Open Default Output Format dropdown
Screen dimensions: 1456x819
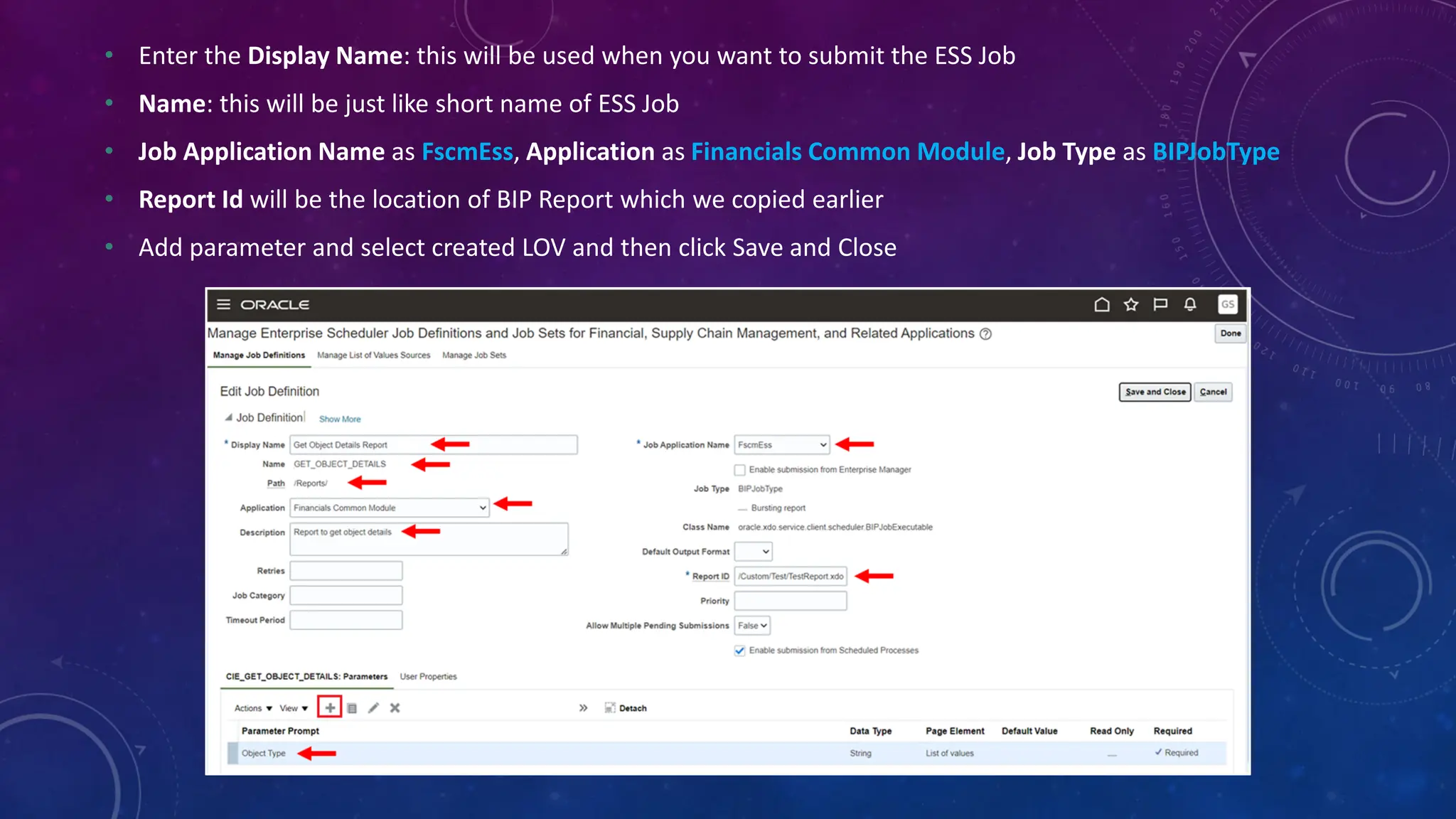pyautogui.click(x=754, y=552)
